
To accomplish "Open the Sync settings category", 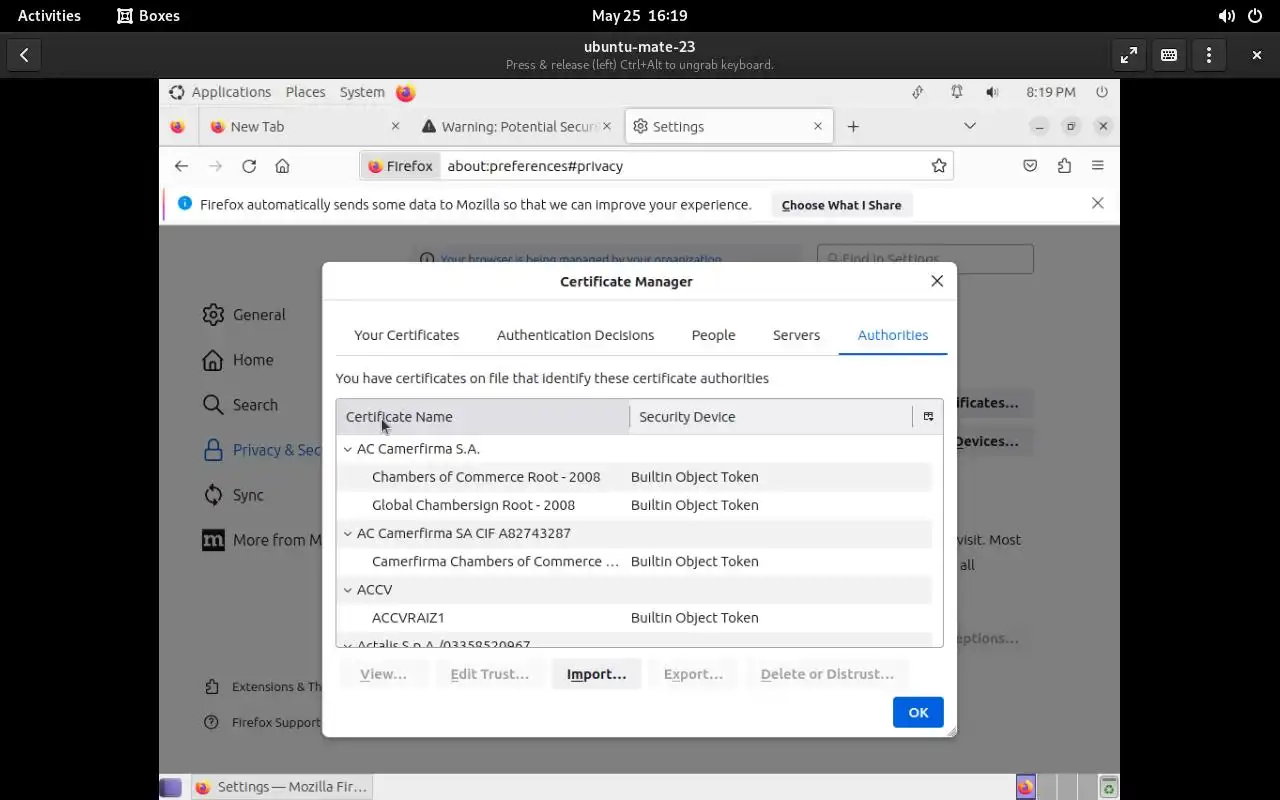I will click(x=234, y=495).
